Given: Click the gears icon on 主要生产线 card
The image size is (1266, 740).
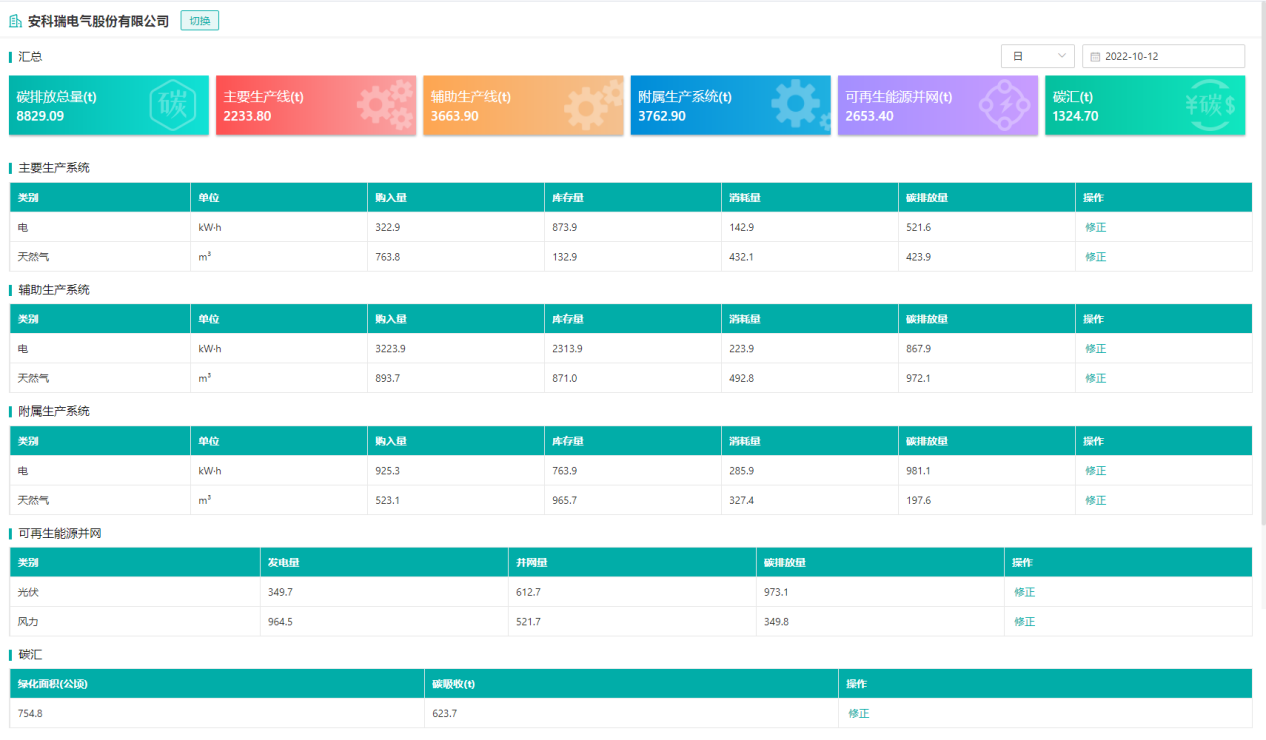Looking at the screenshot, I should pyautogui.click(x=386, y=104).
